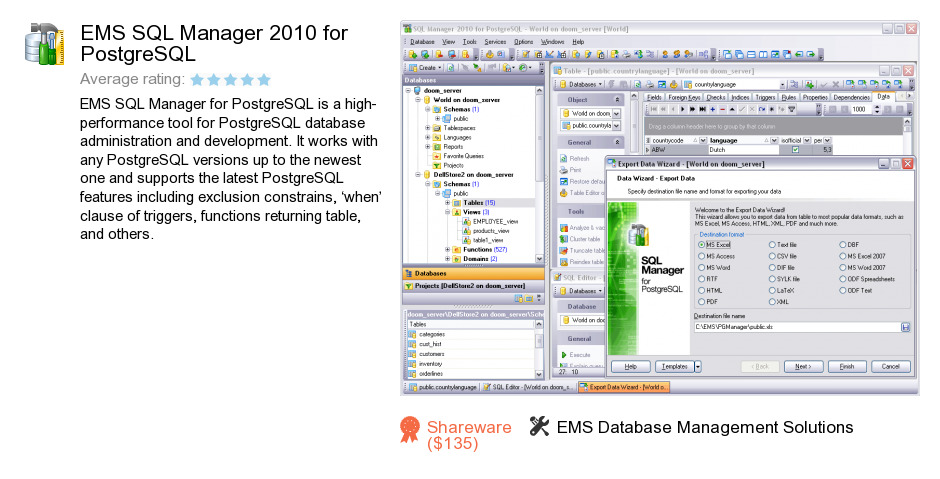Click the register database icon

[413, 55]
